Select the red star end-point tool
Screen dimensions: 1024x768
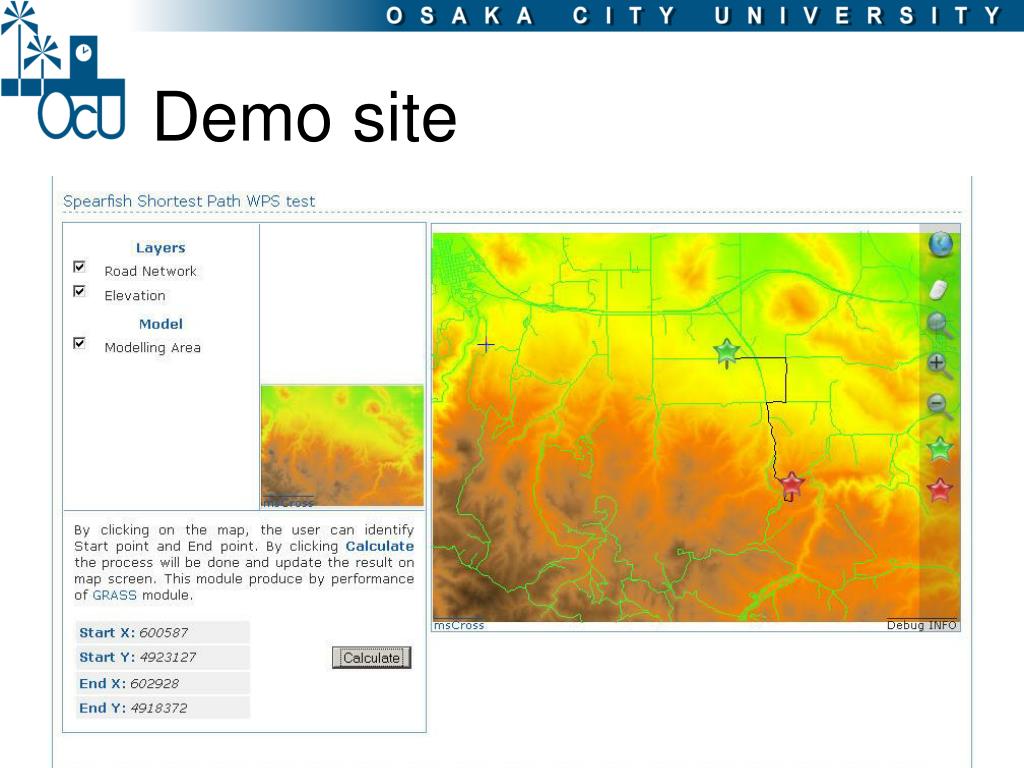click(940, 489)
